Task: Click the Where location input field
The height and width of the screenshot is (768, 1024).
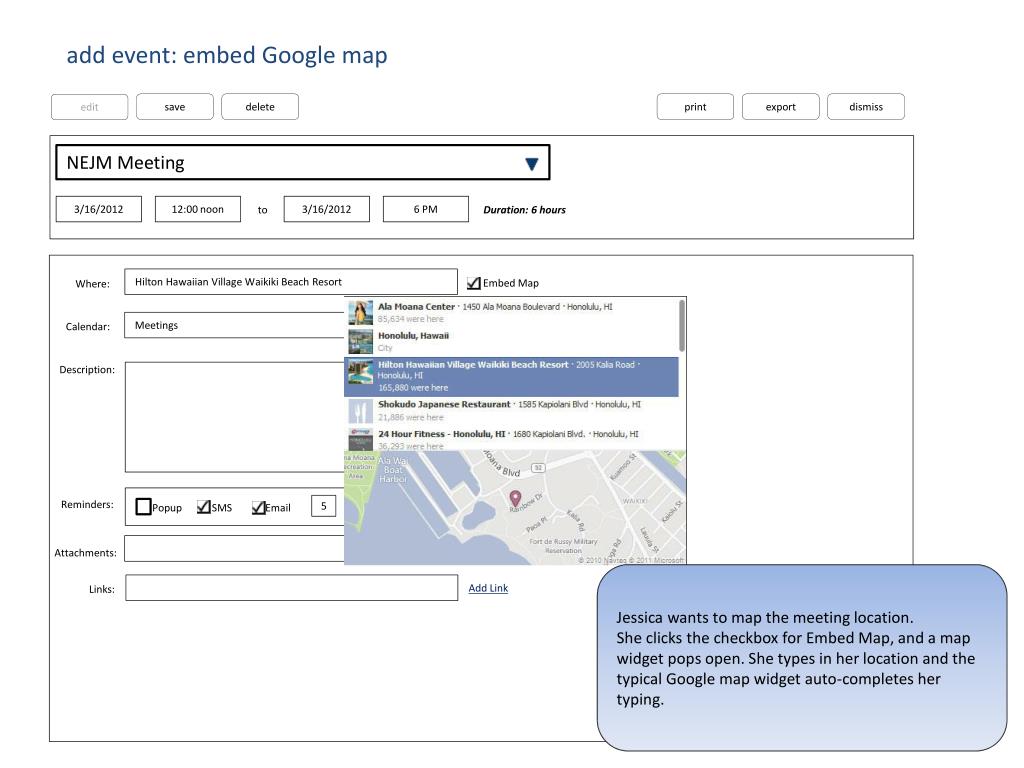Action: 291,281
